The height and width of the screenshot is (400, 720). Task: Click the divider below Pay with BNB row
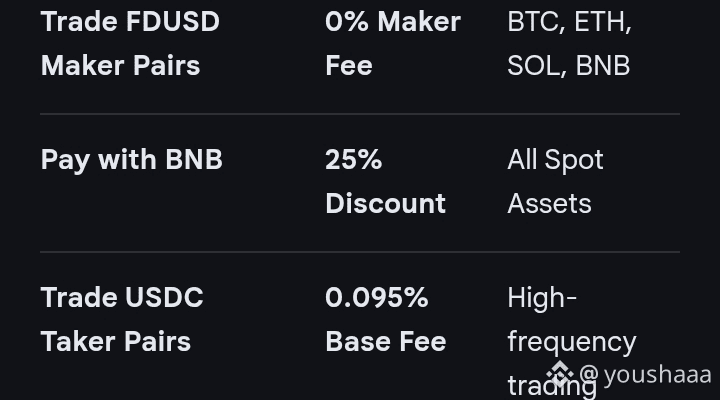click(x=360, y=252)
